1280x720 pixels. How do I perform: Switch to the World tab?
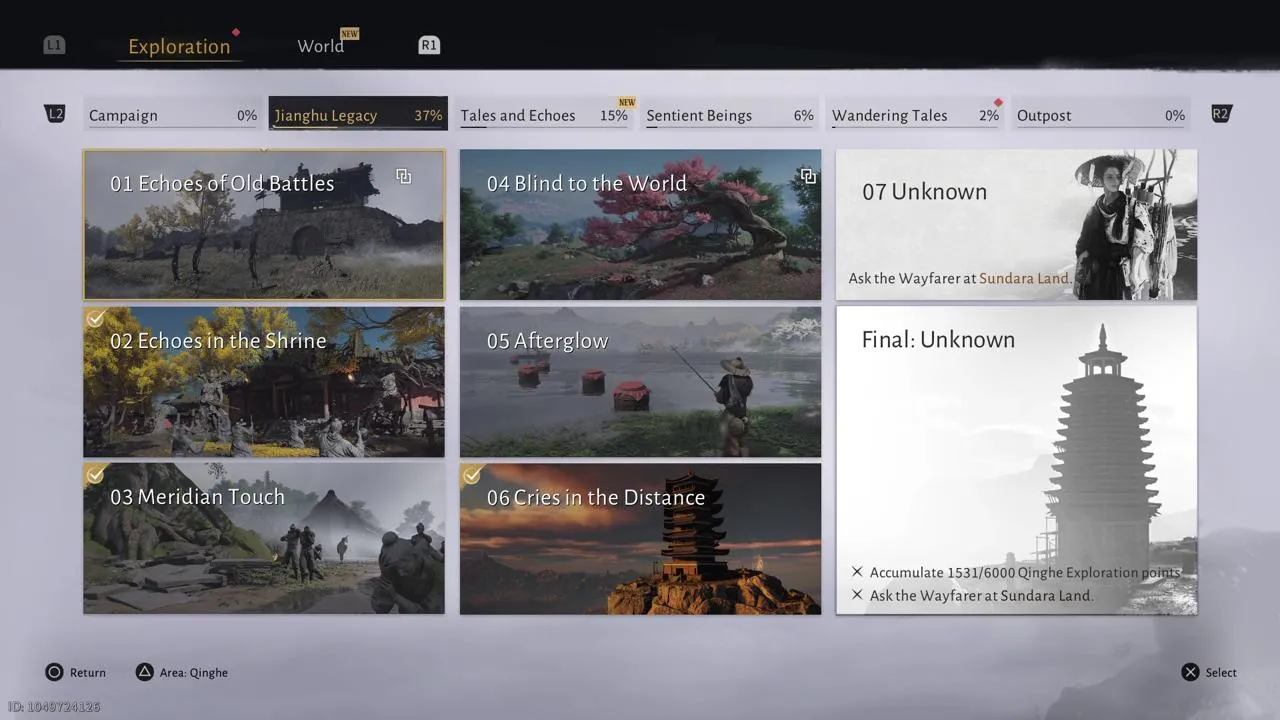click(320, 46)
